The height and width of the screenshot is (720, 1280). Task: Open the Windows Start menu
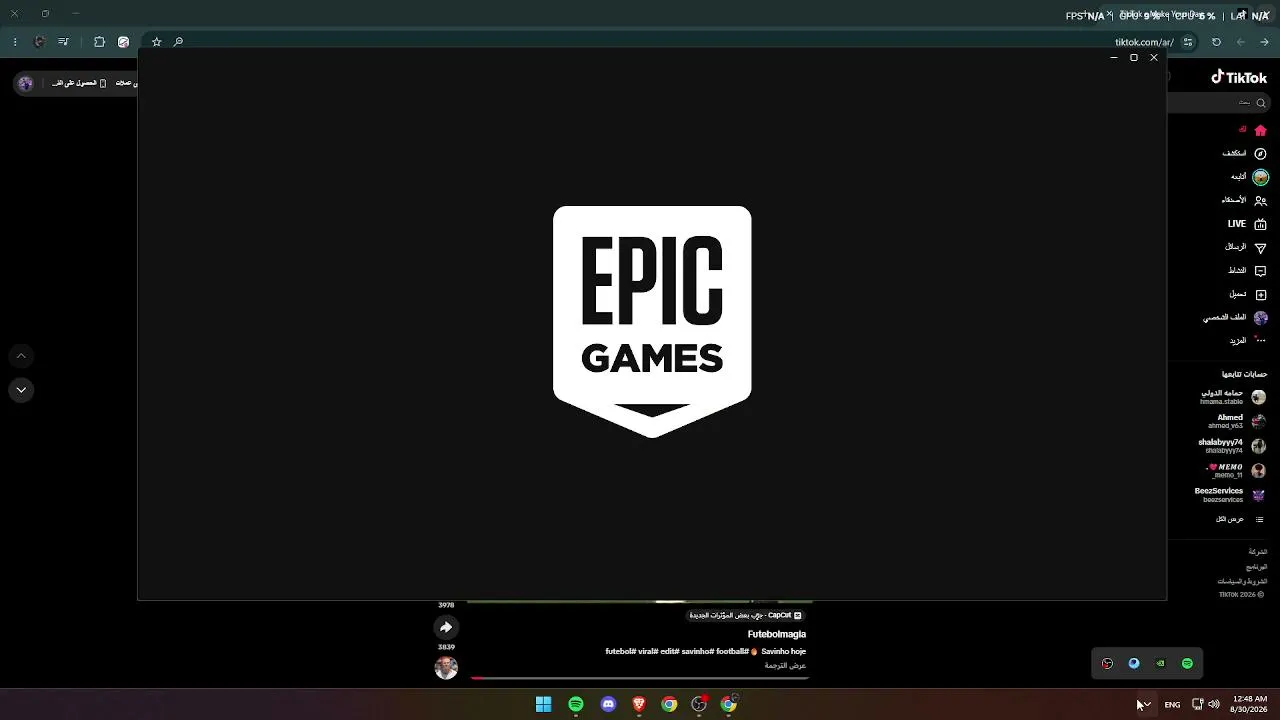[543, 704]
